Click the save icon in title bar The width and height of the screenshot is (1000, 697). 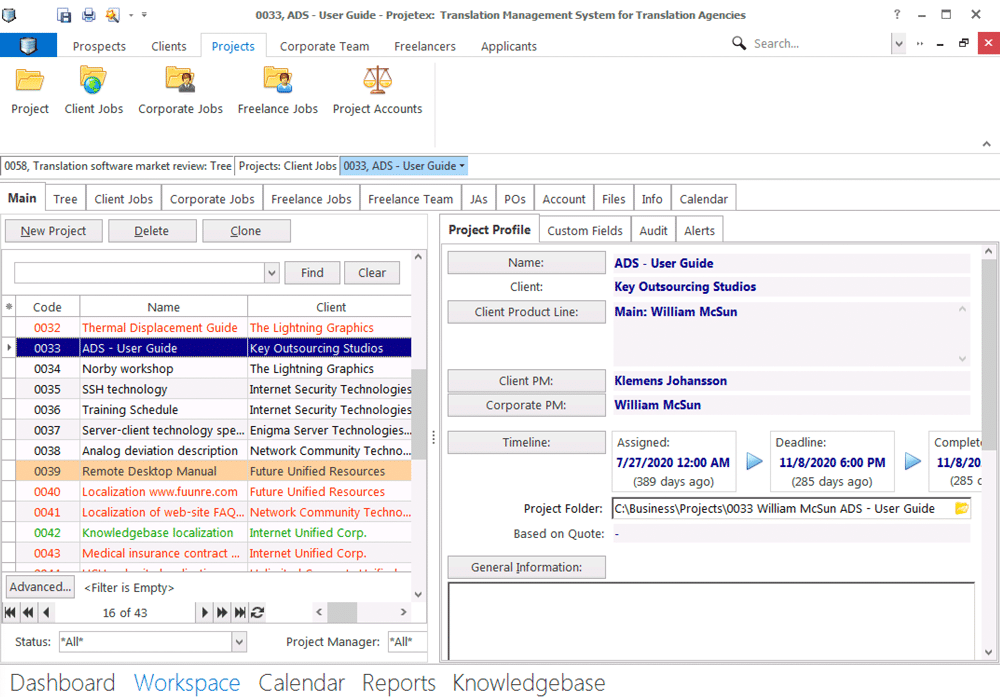[64, 15]
